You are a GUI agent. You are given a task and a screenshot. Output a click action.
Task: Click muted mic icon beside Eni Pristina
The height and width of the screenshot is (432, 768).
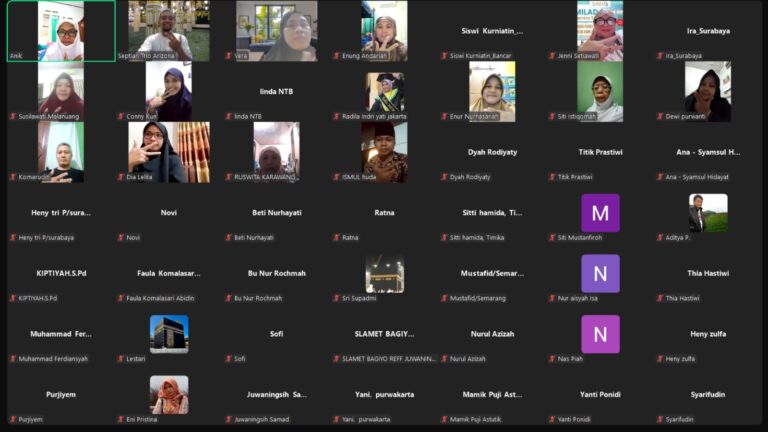tap(120, 420)
